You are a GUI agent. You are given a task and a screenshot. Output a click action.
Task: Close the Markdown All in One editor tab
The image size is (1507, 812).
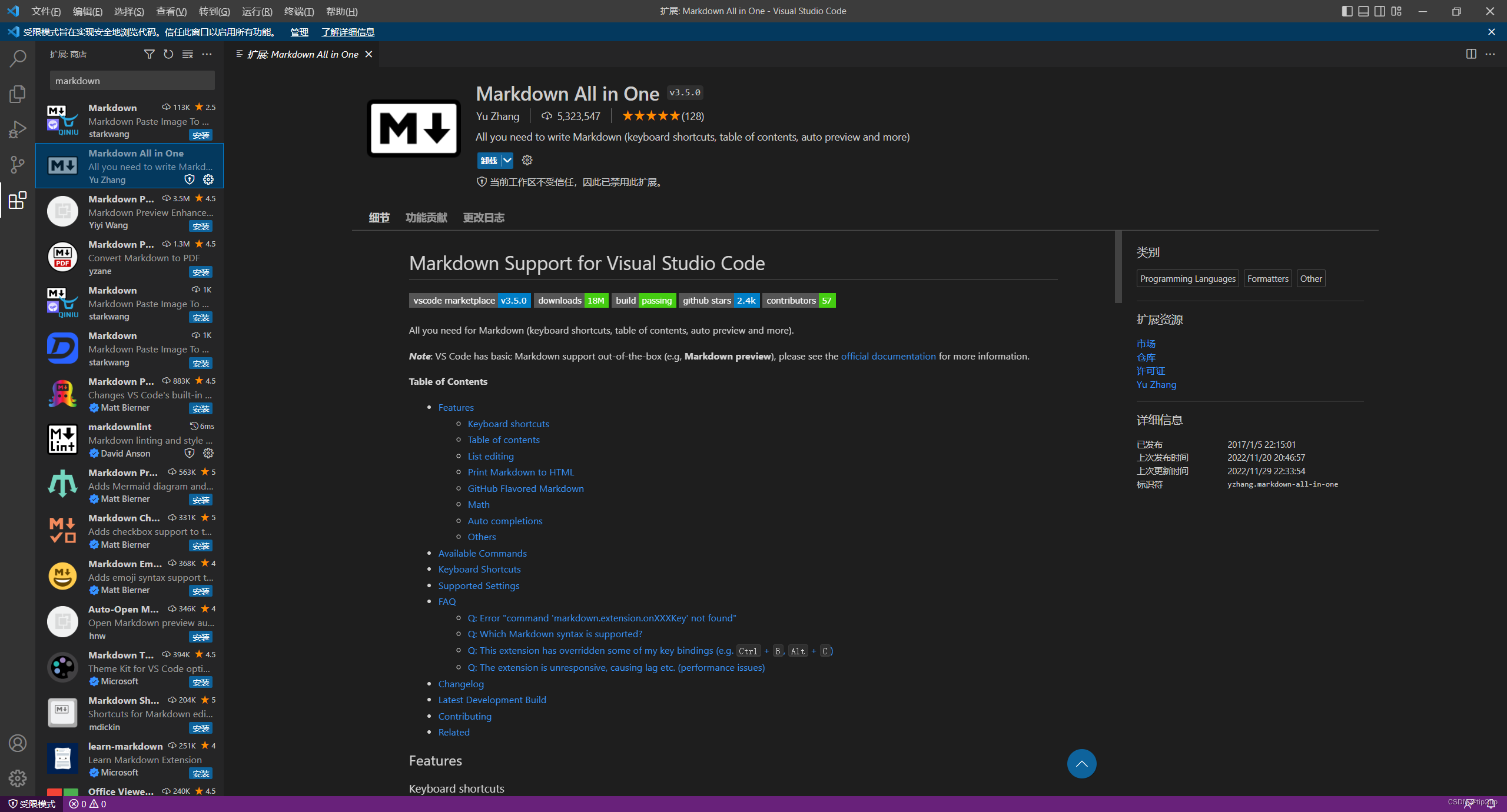tap(369, 54)
